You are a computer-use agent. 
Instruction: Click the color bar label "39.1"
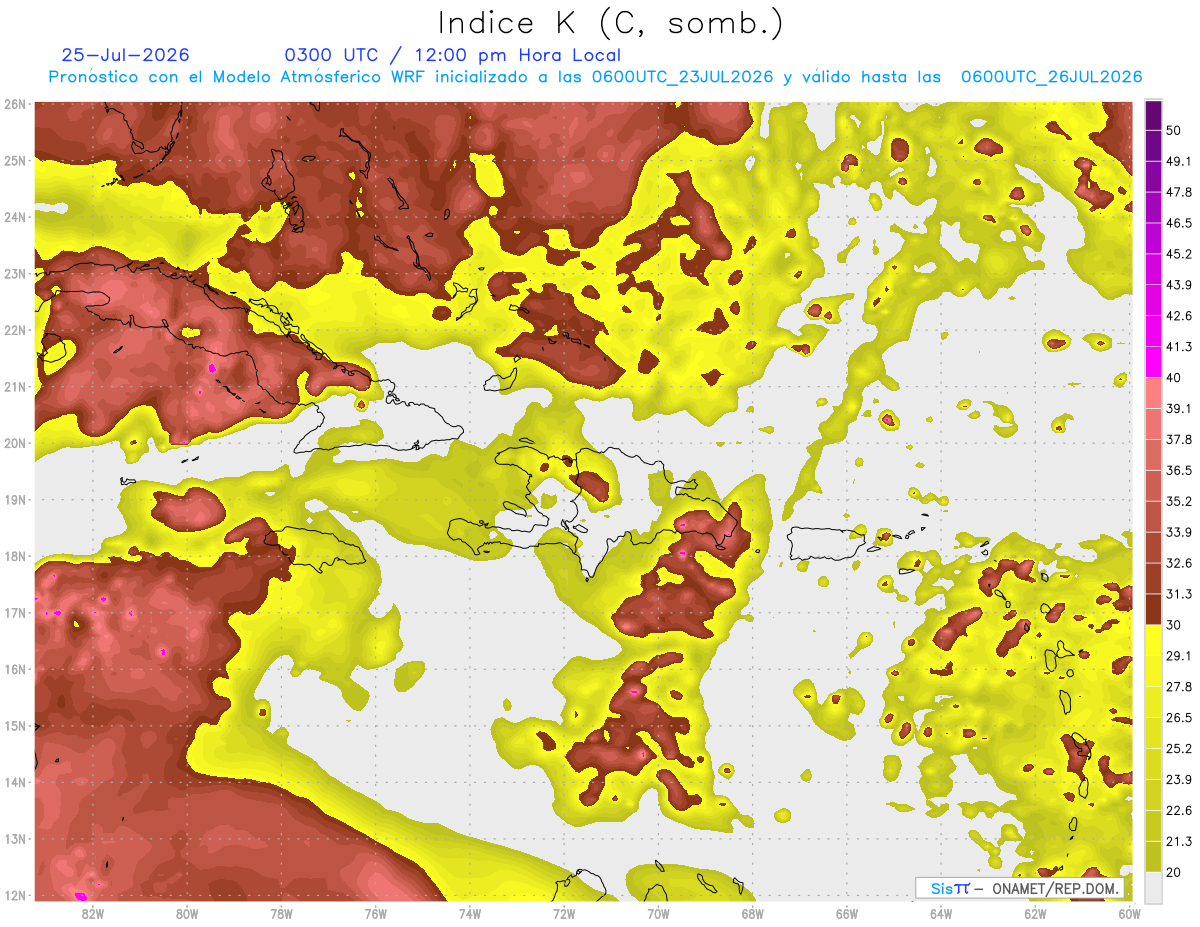[1179, 408]
